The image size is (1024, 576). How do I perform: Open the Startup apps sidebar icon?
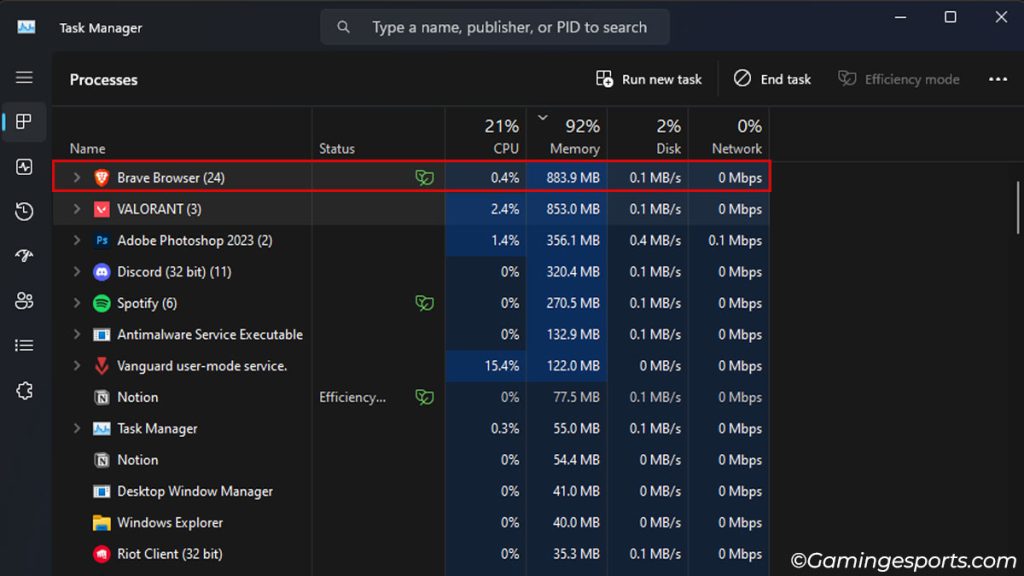[24, 255]
